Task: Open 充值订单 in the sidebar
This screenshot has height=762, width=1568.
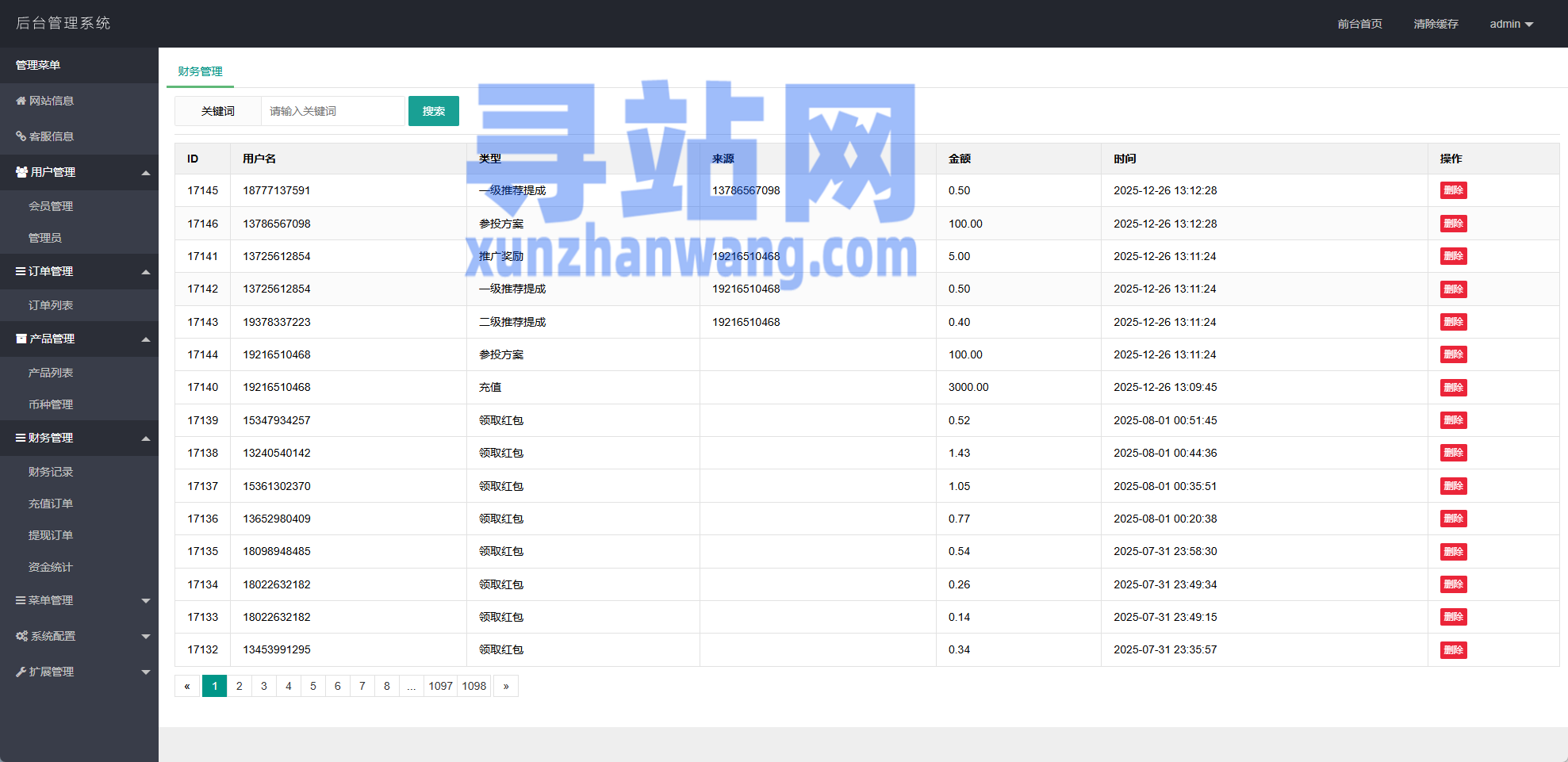Action: click(51, 504)
